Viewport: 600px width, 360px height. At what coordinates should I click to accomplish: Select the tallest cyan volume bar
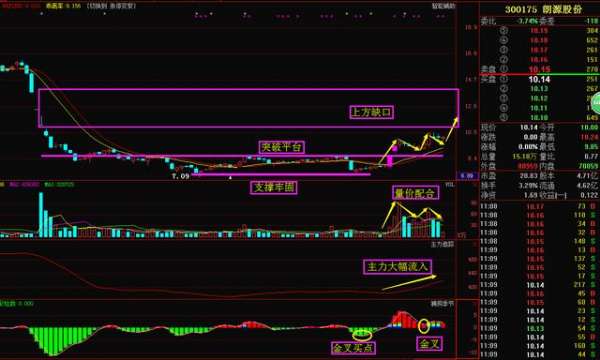(x=41, y=215)
